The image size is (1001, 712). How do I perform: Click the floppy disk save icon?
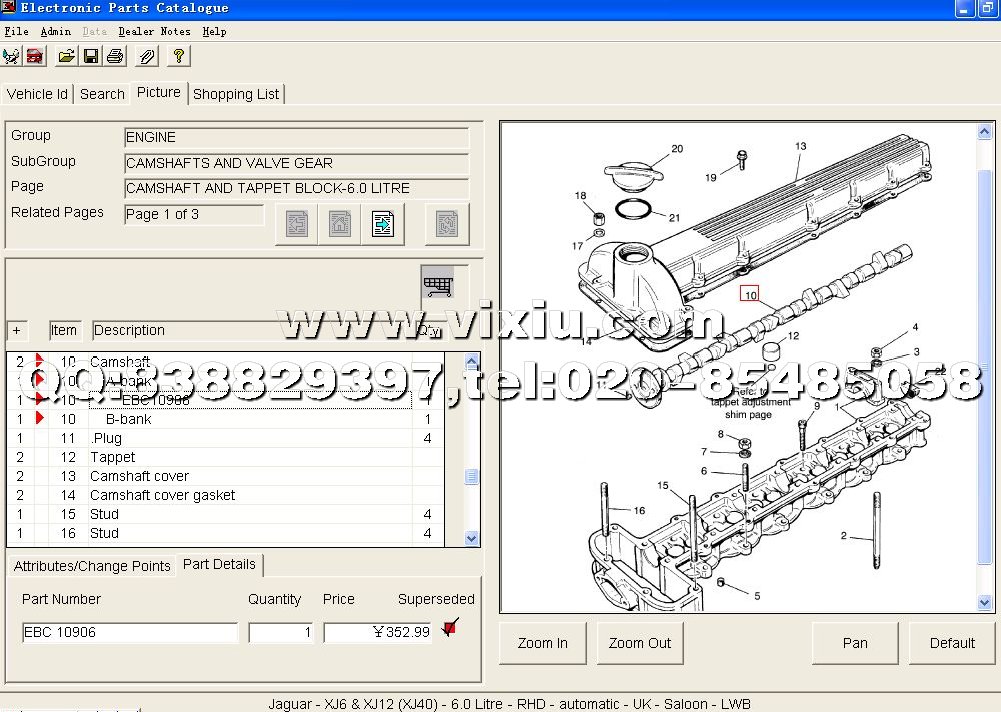point(91,56)
